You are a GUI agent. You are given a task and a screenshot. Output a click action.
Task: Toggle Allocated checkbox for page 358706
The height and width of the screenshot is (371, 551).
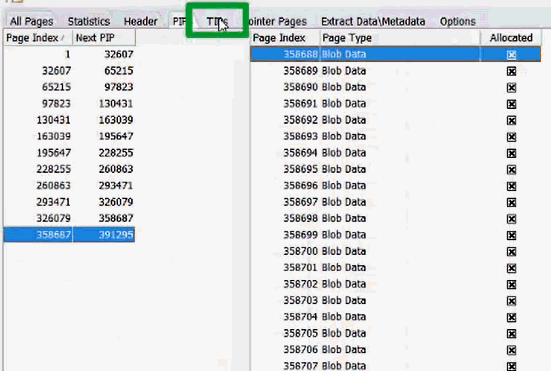pos(511,350)
